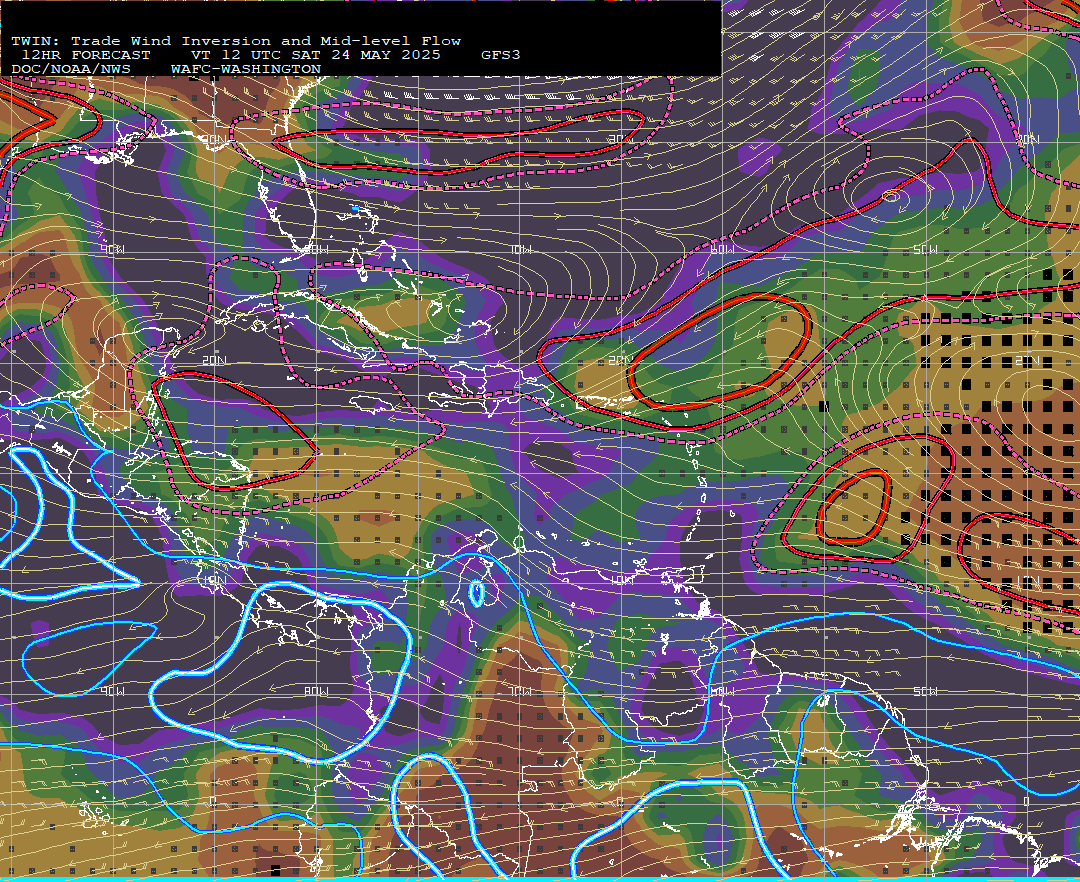Click the 'DOC/NOAA/NWS' source text
The image size is (1080, 882).
(71, 70)
